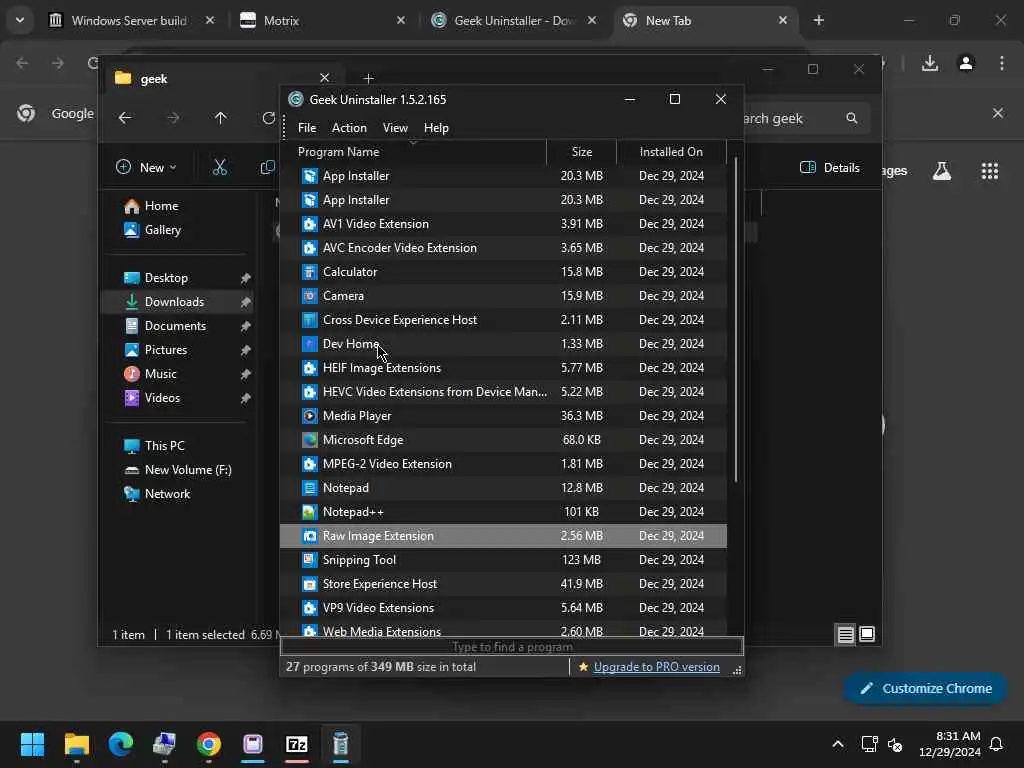Open the File menu in Geek Uninstaller
Screen dimensions: 1024x768
(306, 128)
